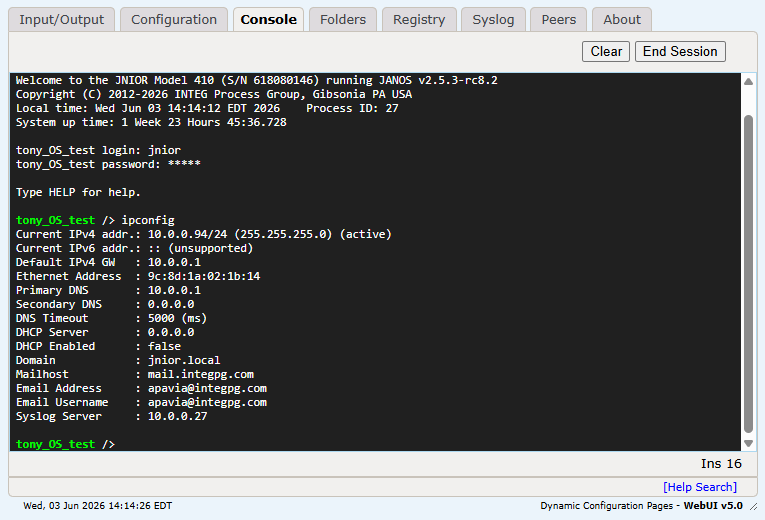Click the 'Ins 16' status indicator
This screenshot has width=765, height=520.
pos(721,463)
